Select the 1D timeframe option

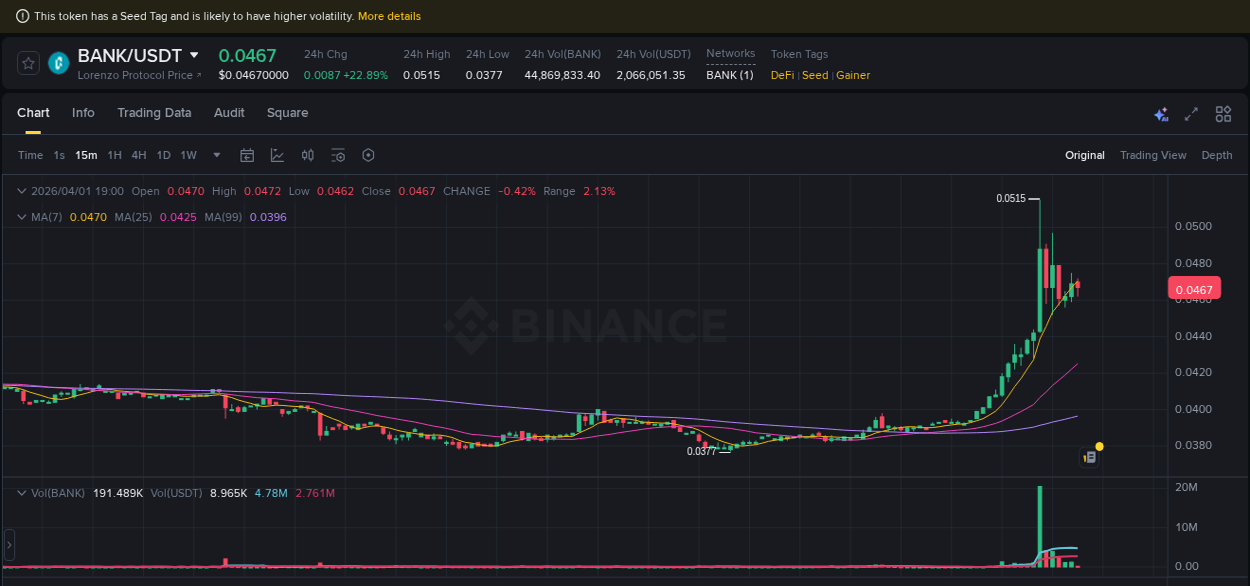[x=163, y=155]
